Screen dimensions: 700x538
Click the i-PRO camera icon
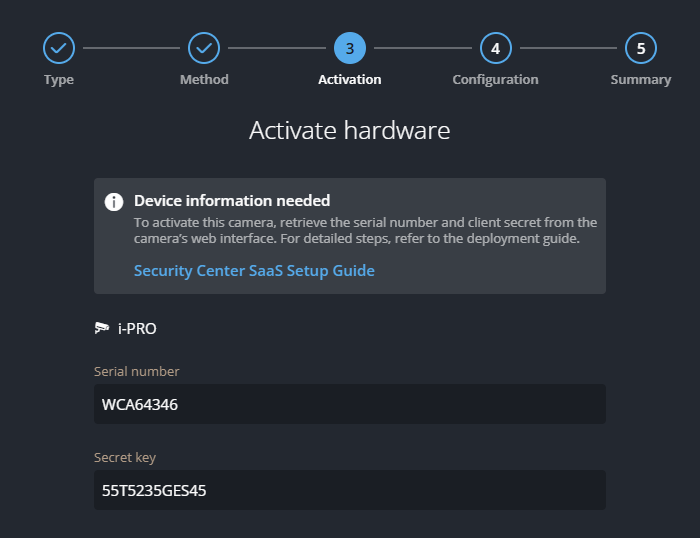[x=102, y=328]
